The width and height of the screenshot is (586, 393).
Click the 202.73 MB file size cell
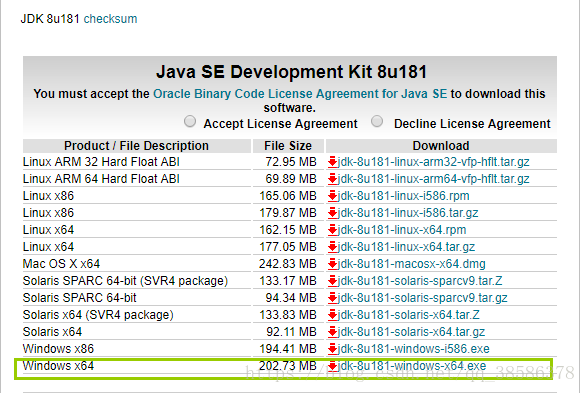tap(288, 366)
